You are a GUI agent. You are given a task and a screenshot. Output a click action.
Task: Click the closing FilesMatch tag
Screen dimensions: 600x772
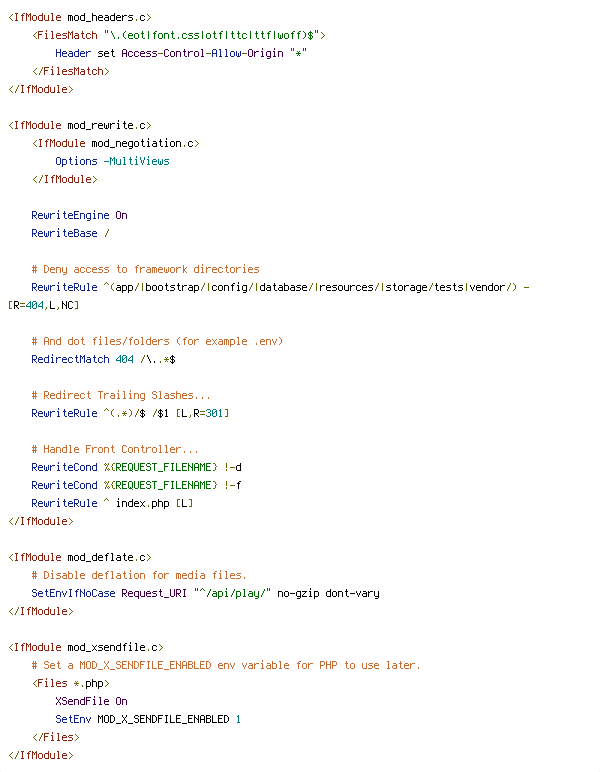click(71, 71)
